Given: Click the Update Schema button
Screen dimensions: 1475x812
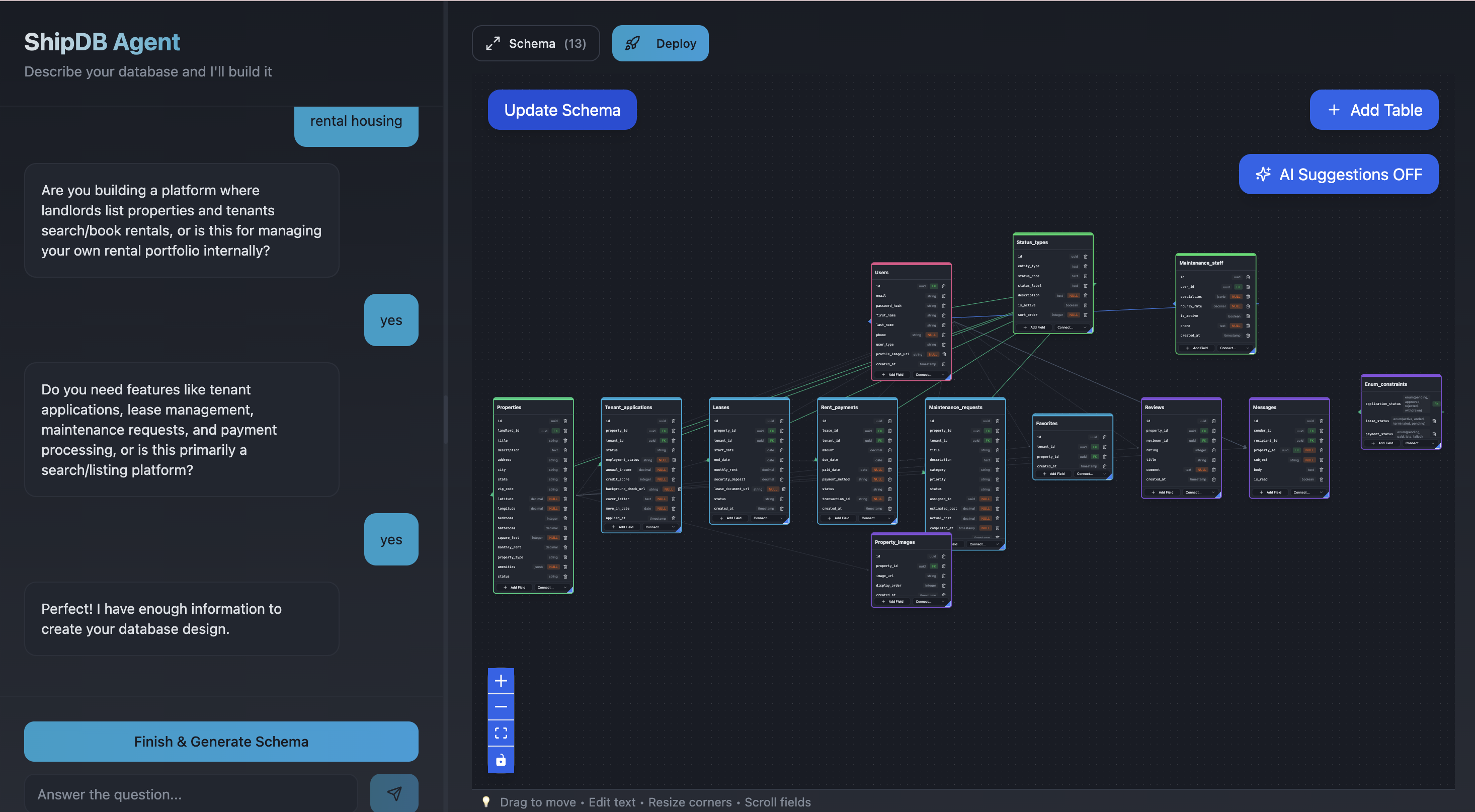Looking at the screenshot, I should (x=562, y=110).
